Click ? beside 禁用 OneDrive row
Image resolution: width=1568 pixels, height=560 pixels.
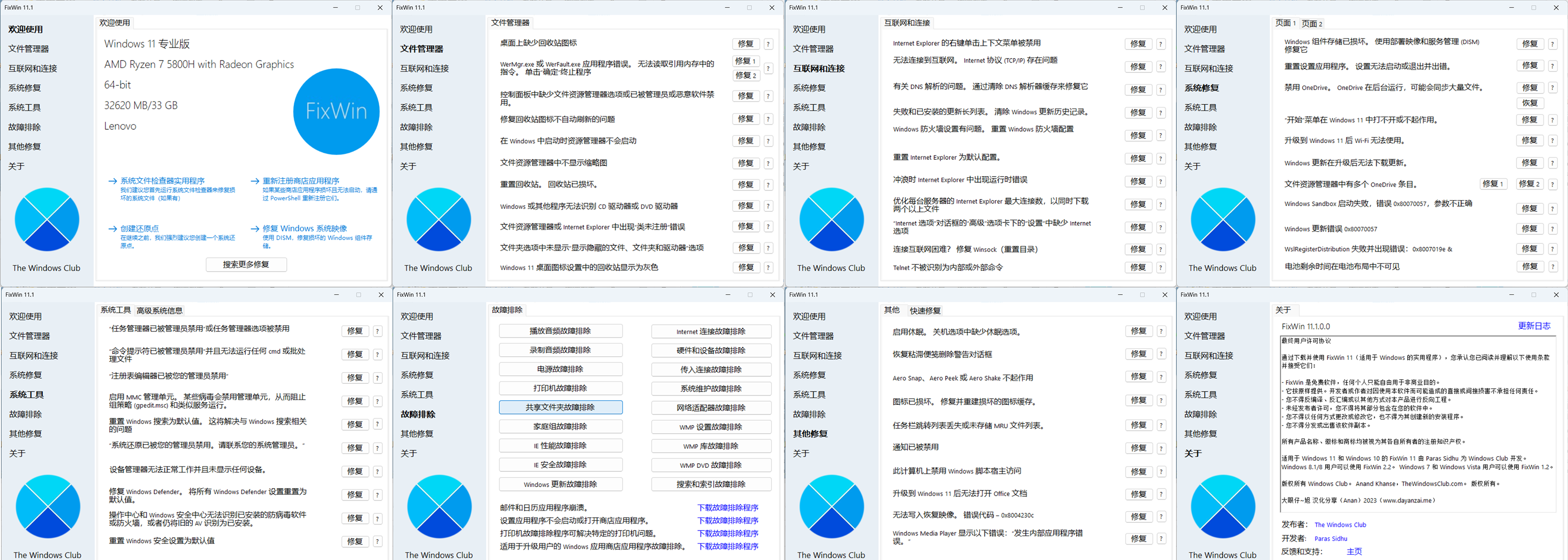tap(1552, 88)
